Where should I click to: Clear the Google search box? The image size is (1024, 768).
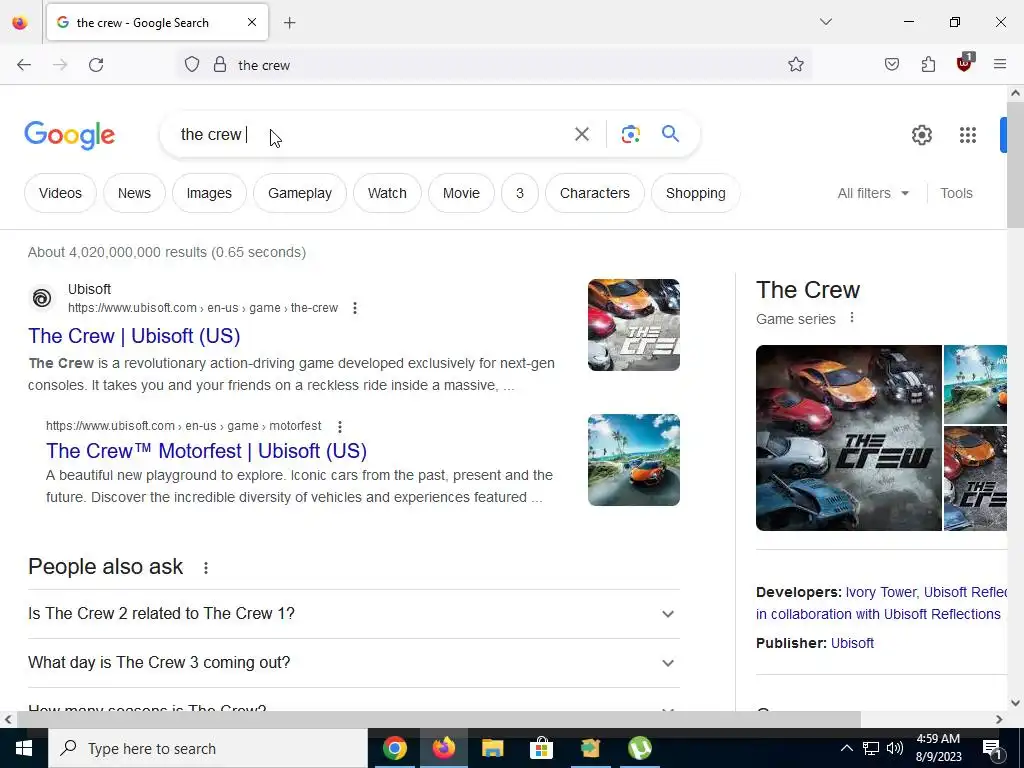[x=581, y=135]
